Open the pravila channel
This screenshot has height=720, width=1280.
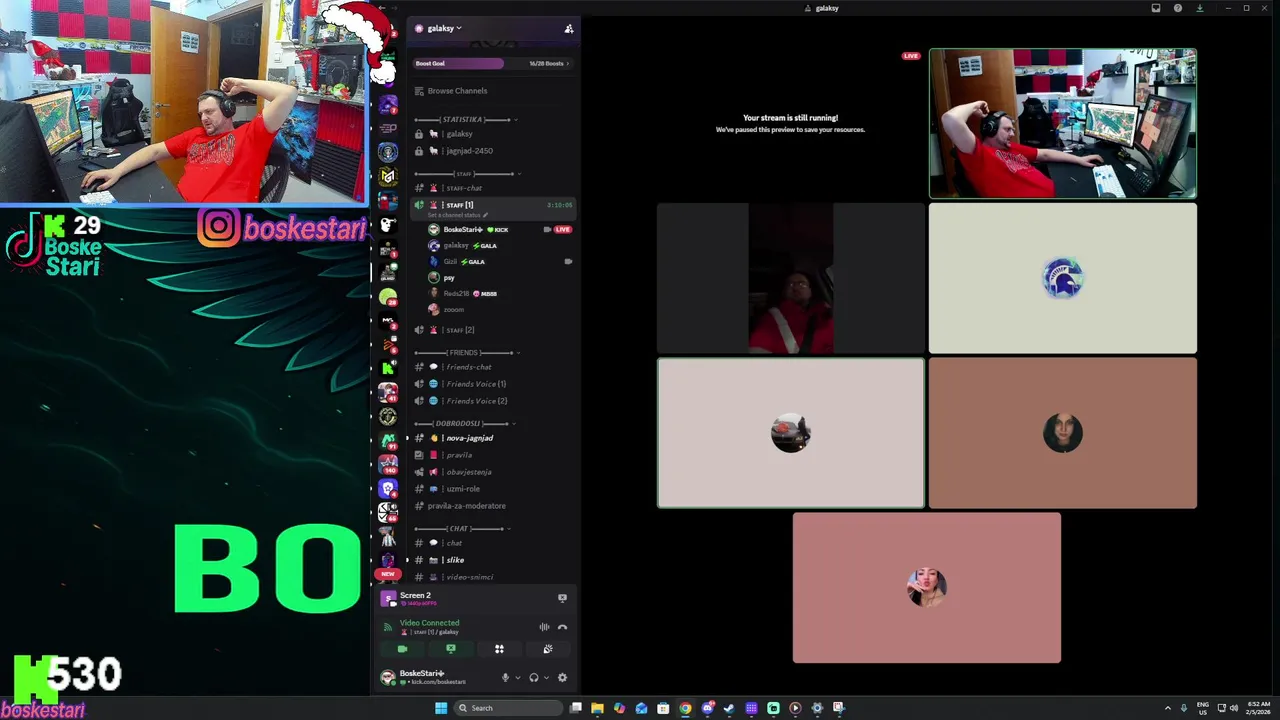pos(493,455)
